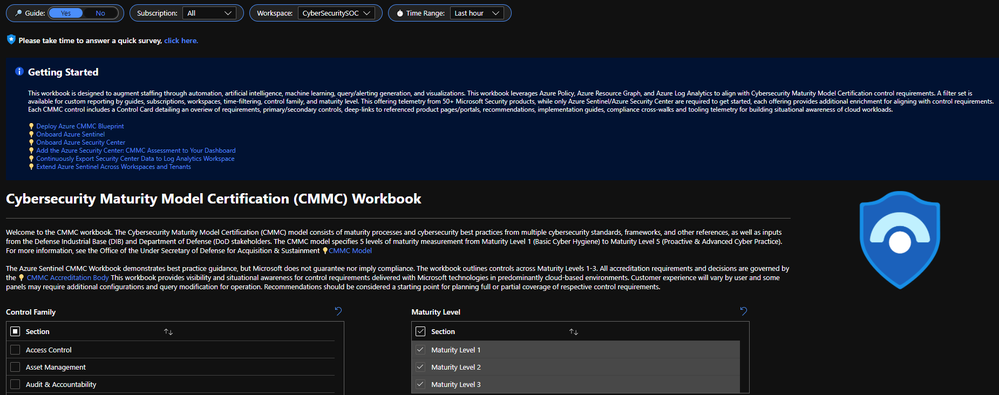Check the Access Control checkbox

[x=15, y=350]
